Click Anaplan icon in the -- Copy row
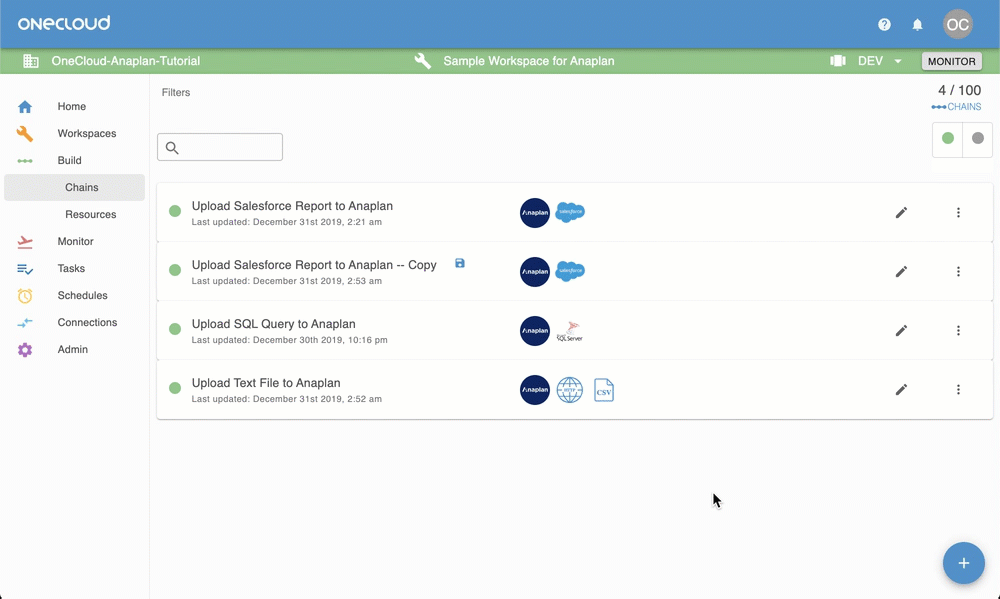This screenshot has width=1000, height=599. tap(534, 272)
